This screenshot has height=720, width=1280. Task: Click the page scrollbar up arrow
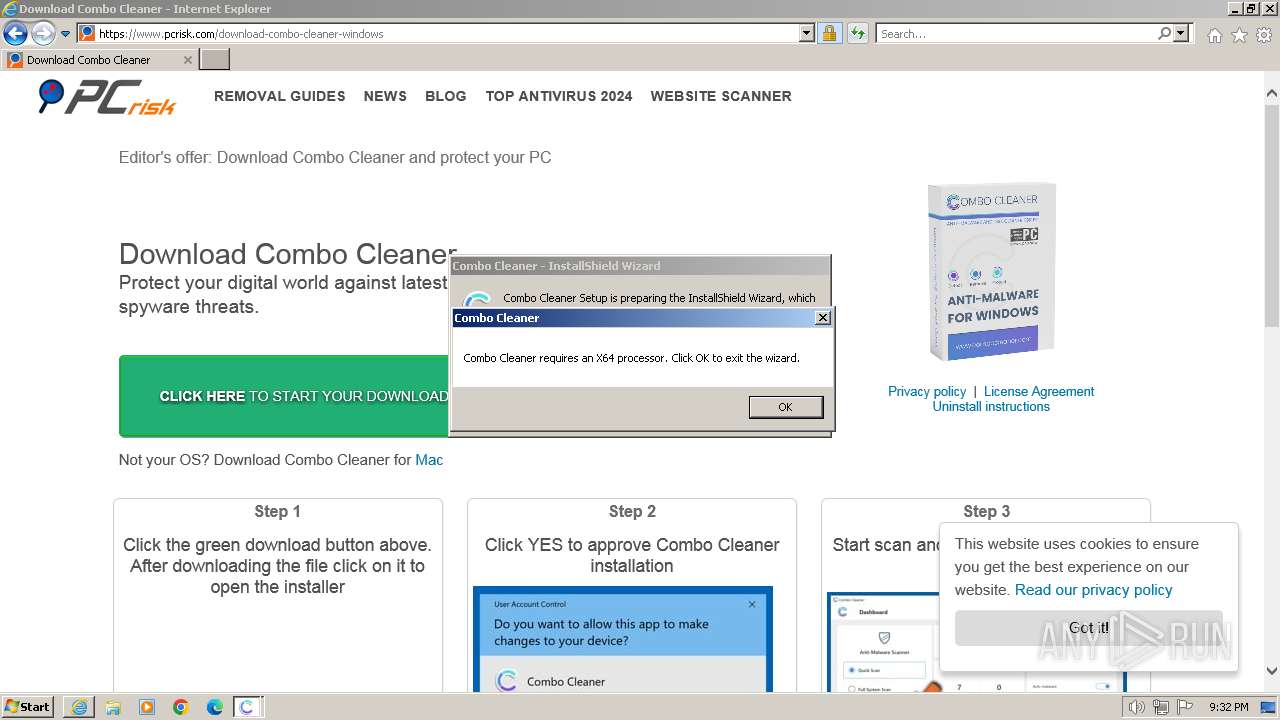tap(1271, 94)
